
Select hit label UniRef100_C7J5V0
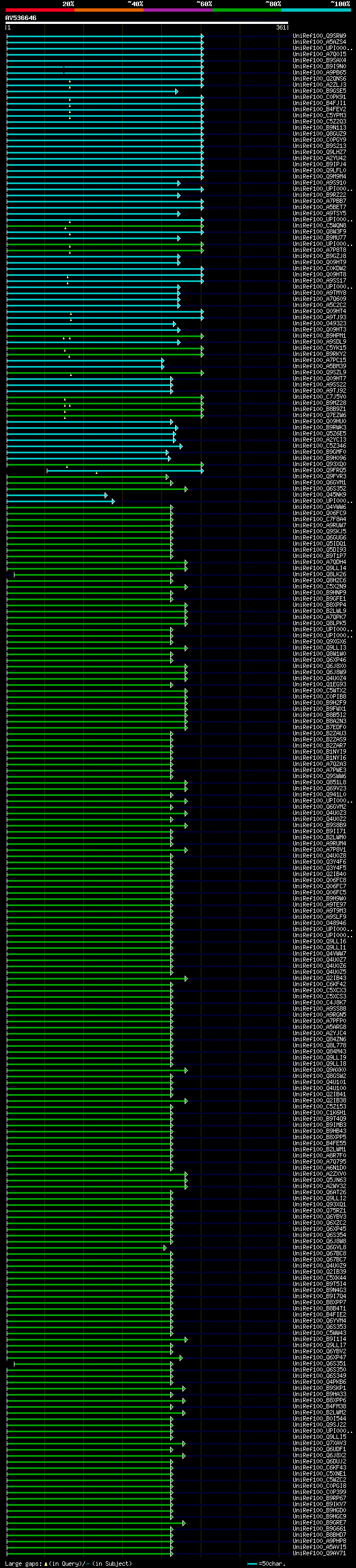319,397
